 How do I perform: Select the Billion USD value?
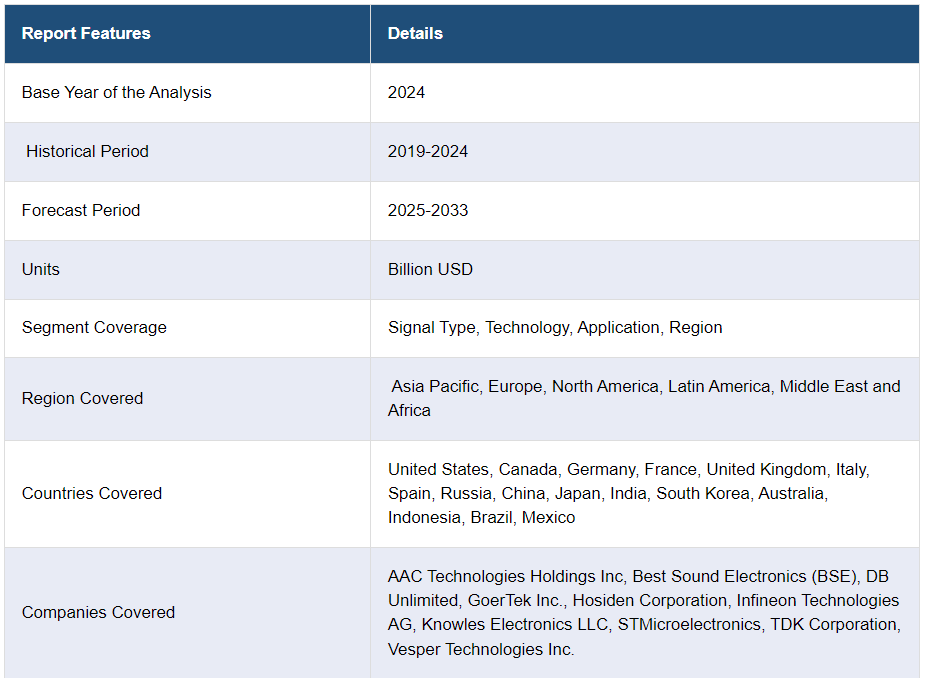tap(430, 269)
